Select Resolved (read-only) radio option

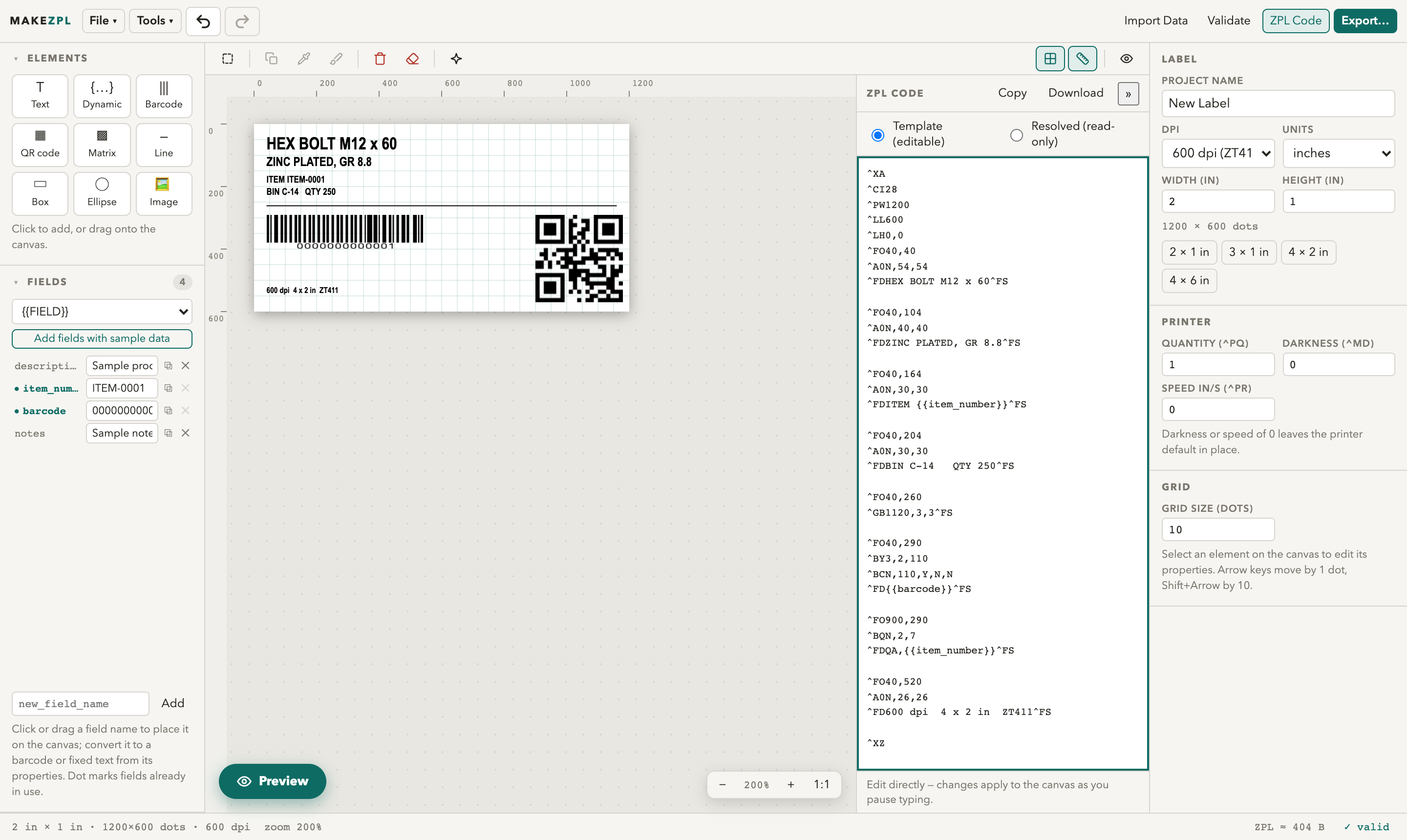tap(1016, 135)
